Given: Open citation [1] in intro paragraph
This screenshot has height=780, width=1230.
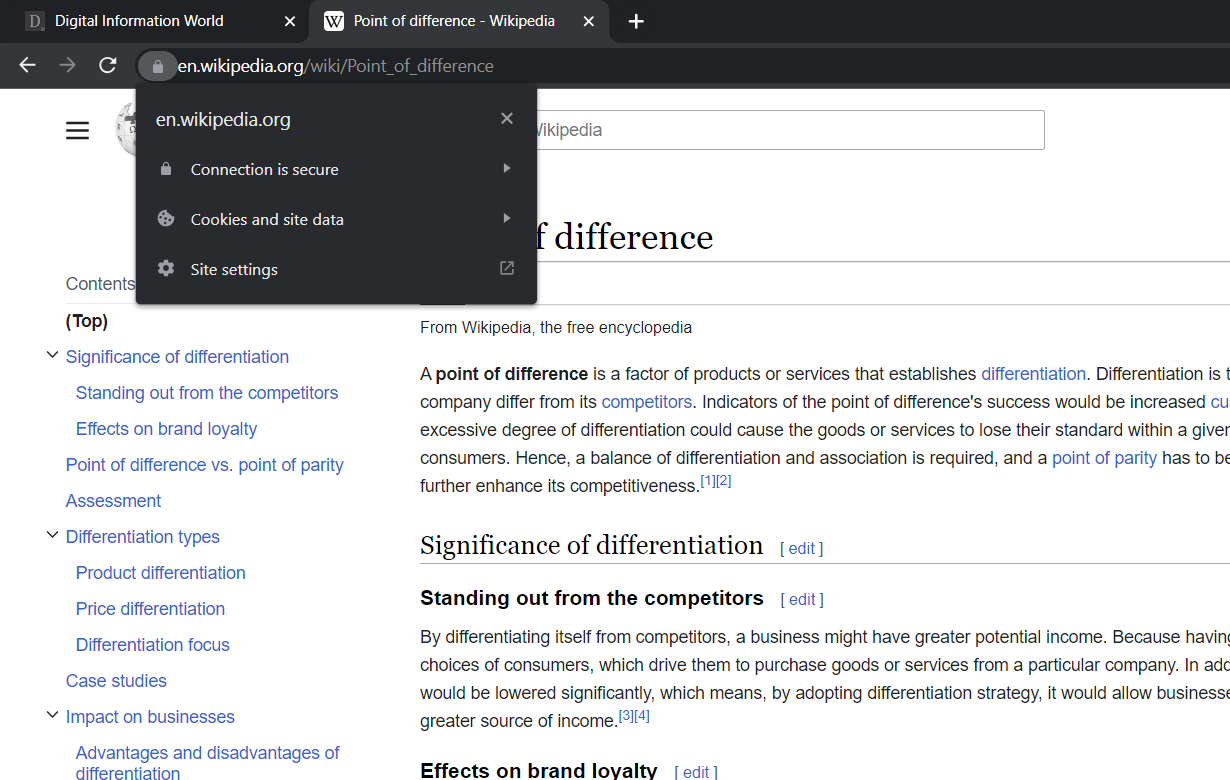Looking at the screenshot, I should click(x=708, y=481).
